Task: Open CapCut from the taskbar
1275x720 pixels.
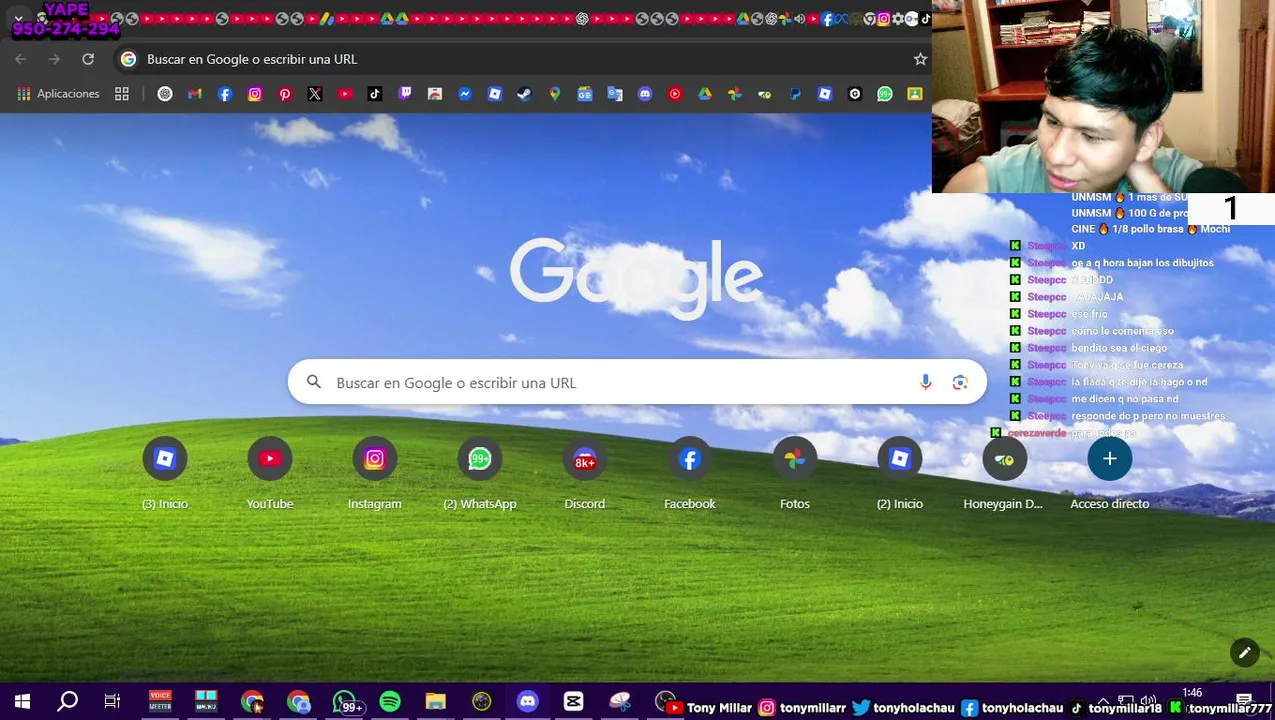Action: [x=573, y=702]
